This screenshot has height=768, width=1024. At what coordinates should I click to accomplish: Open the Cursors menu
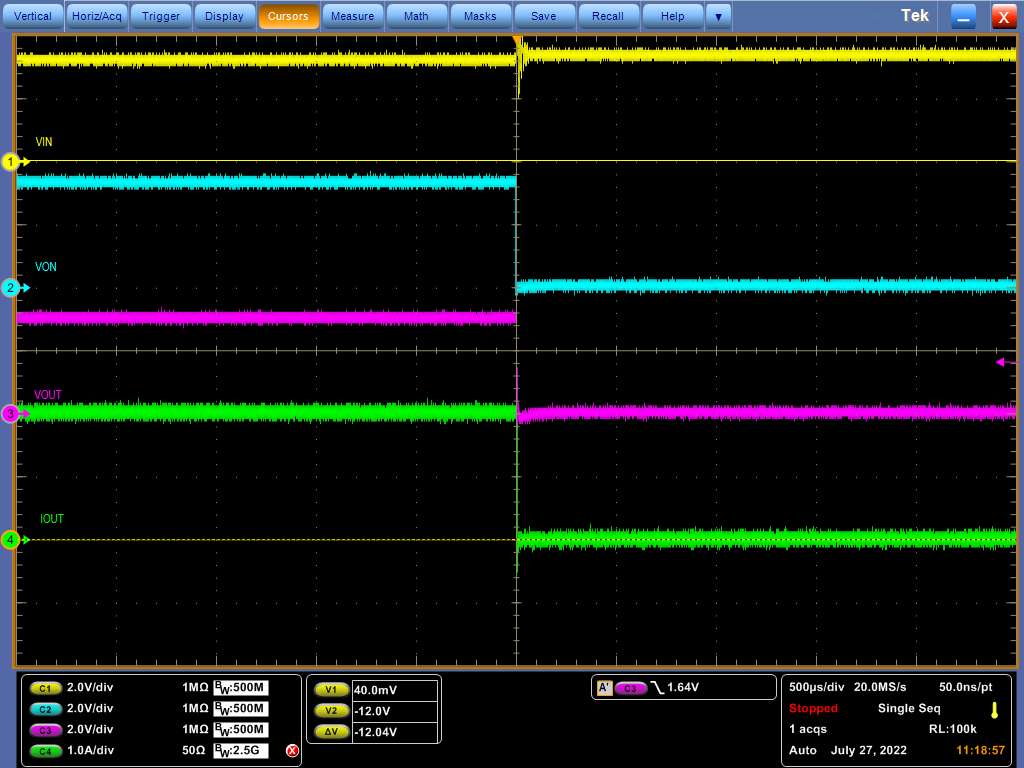(x=289, y=15)
